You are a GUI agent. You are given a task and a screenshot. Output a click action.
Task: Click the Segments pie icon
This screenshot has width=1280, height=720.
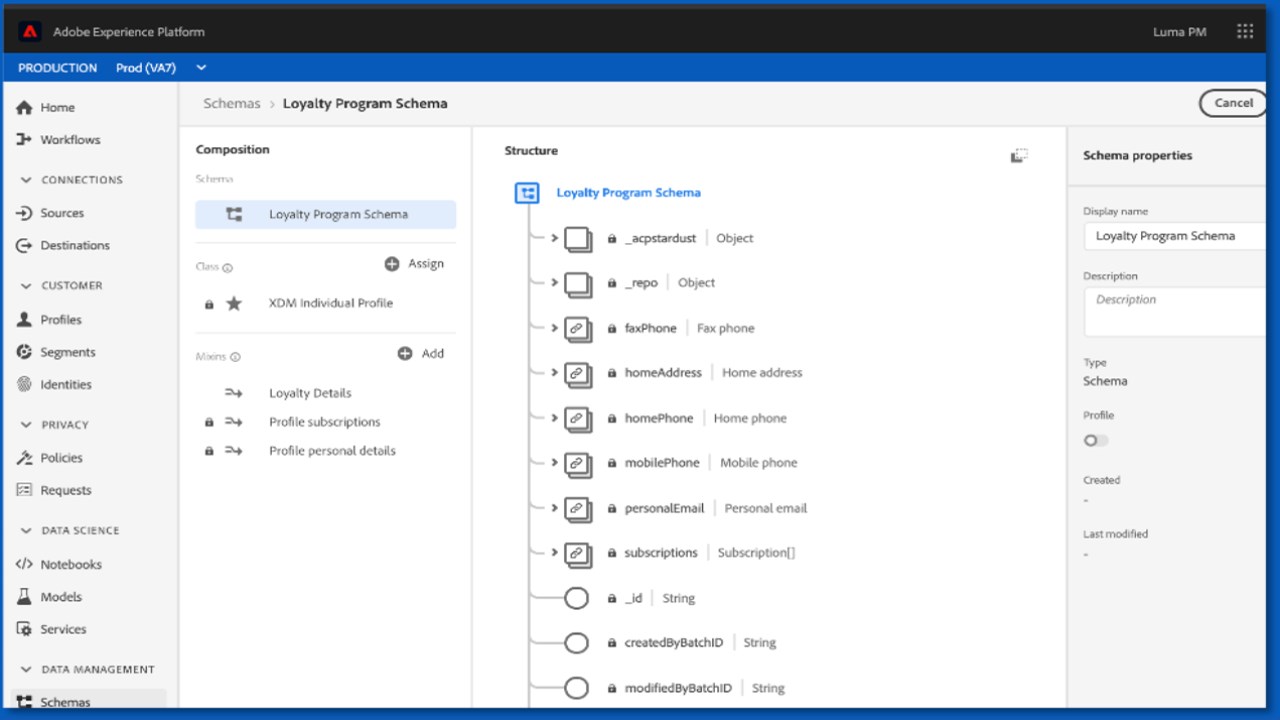(x=25, y=352)
